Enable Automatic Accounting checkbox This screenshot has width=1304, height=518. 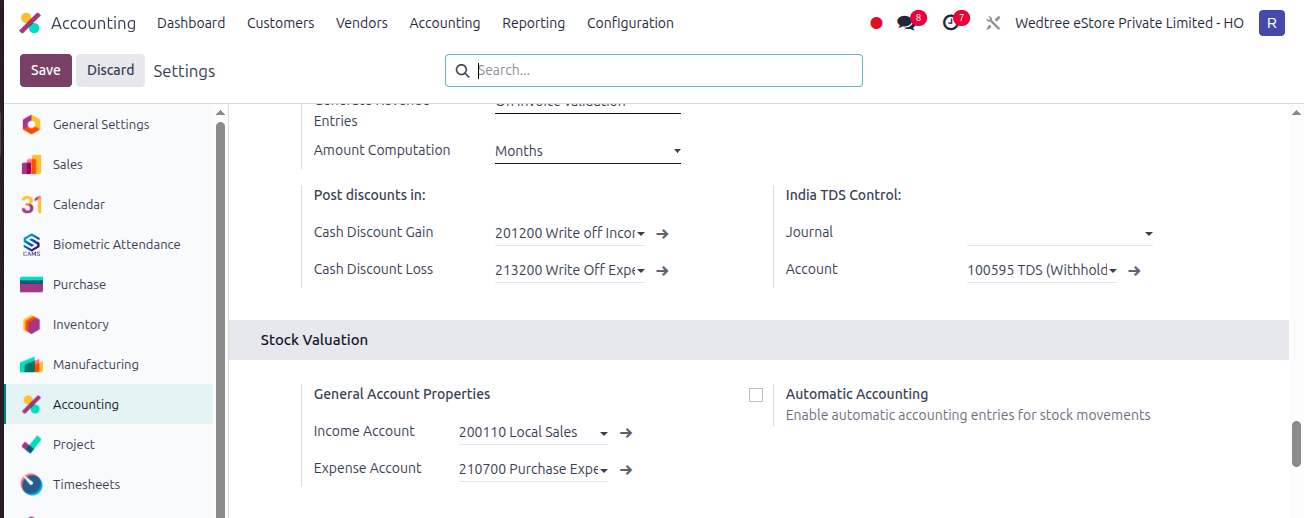pos(756,395)
